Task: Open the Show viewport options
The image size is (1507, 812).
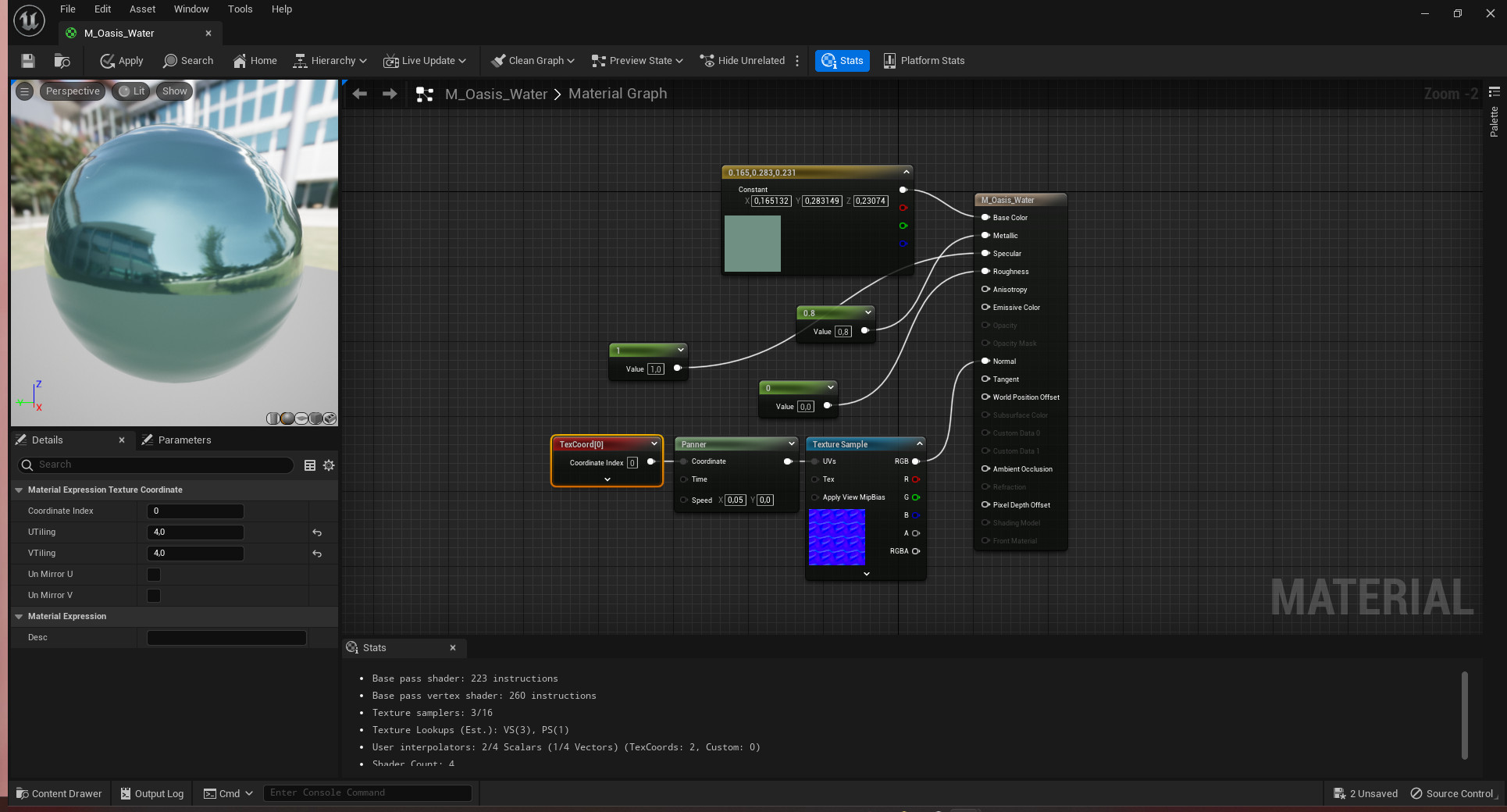Action: [174, 91]
